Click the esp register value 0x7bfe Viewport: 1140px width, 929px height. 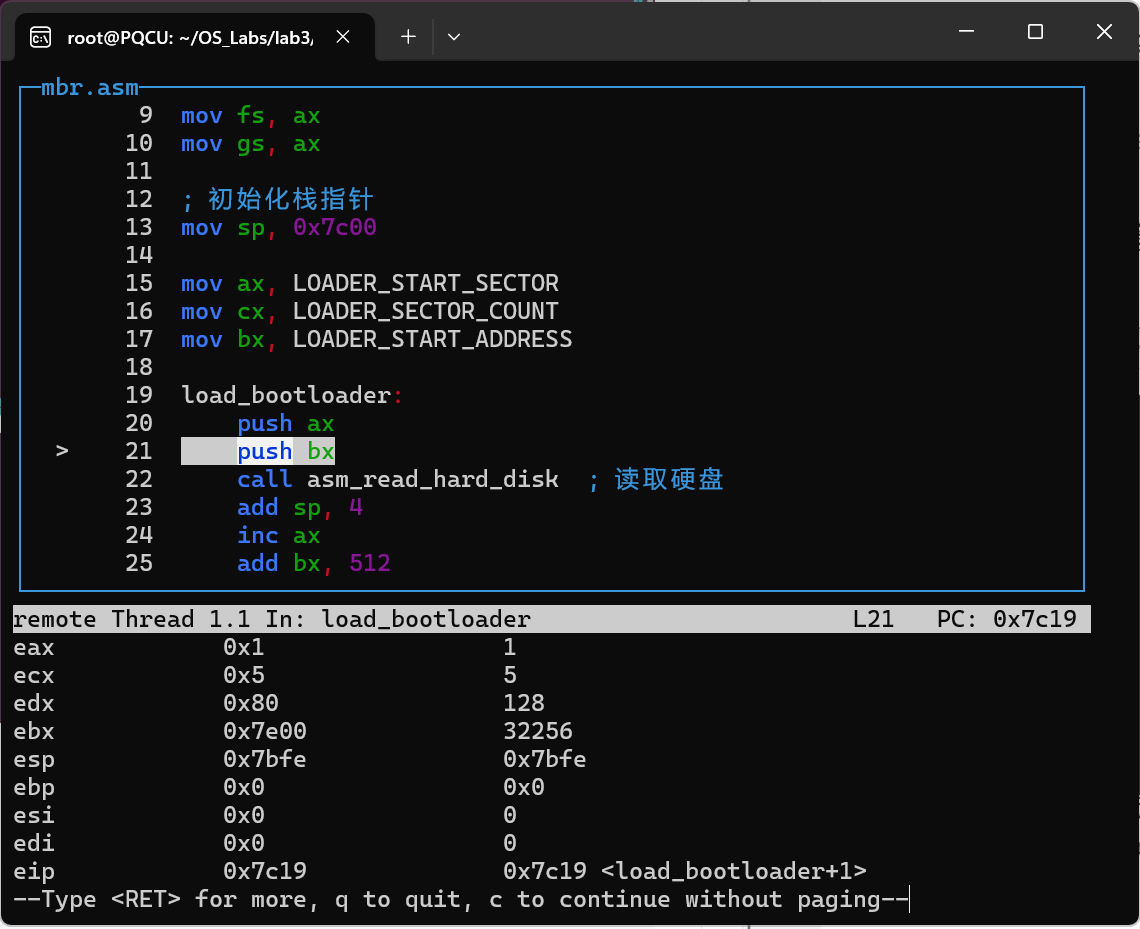[265, 760]
